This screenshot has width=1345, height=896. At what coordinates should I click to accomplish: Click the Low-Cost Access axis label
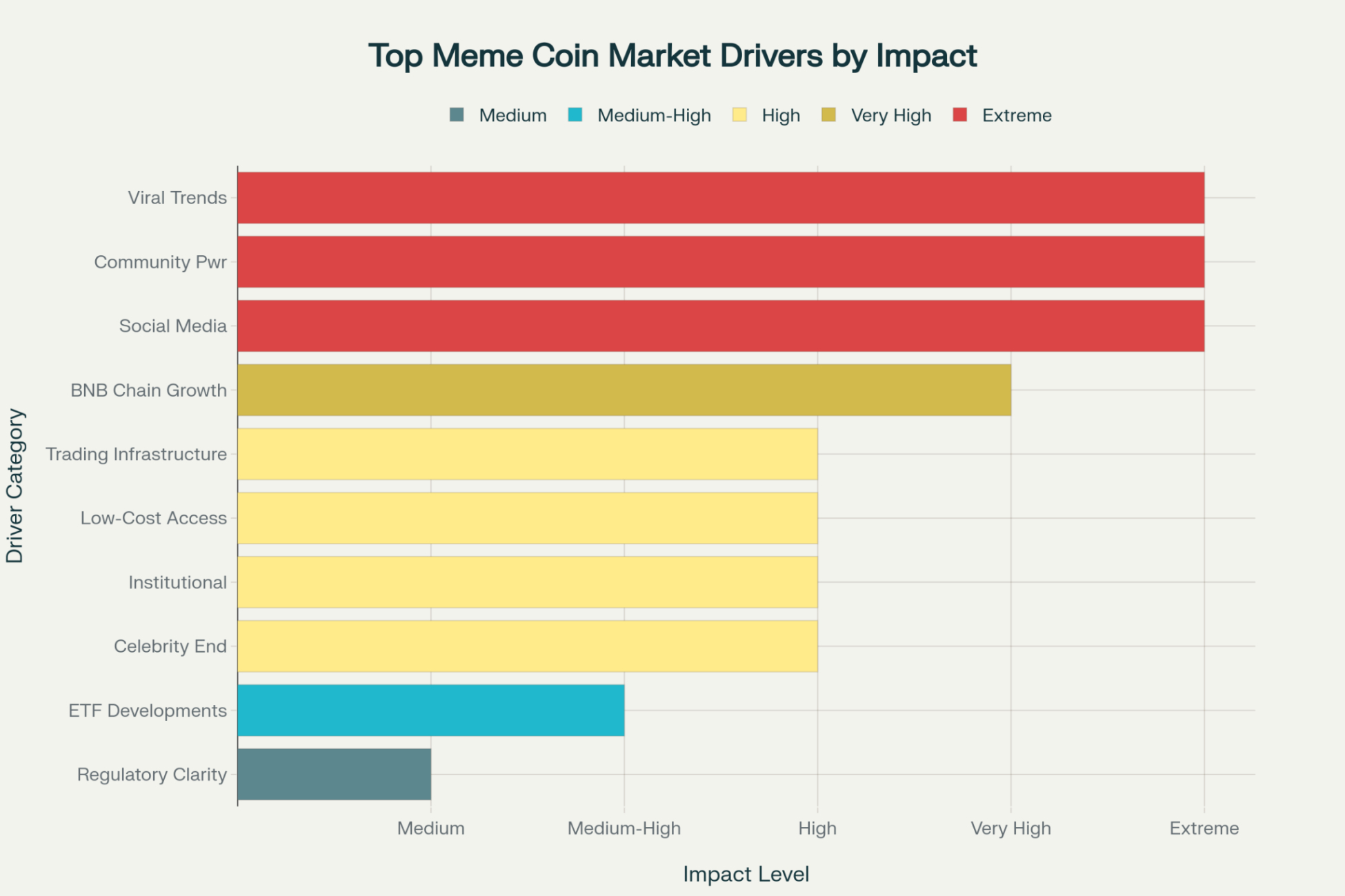point(154,518)
